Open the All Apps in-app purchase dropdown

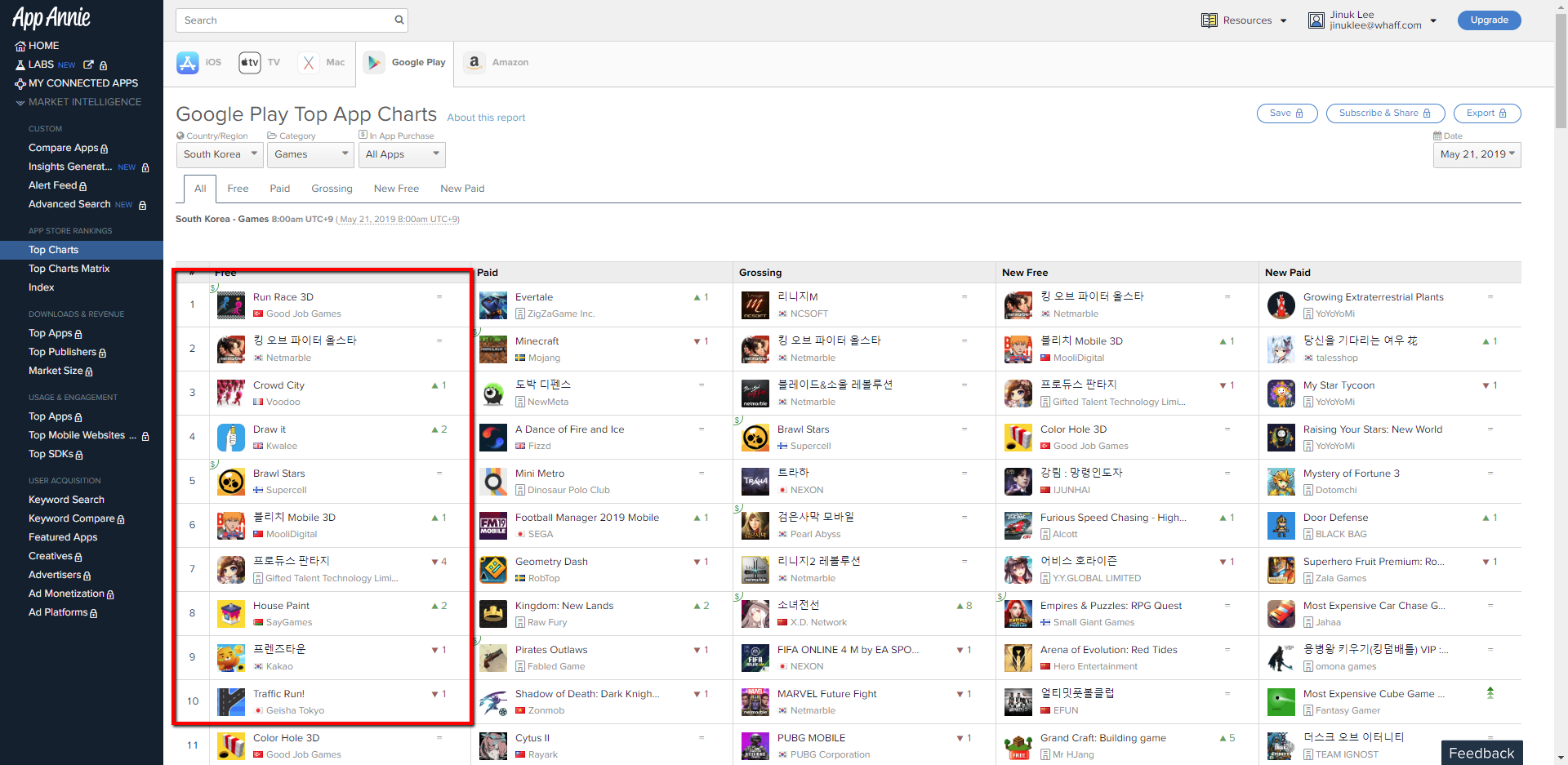pos(402,154)
